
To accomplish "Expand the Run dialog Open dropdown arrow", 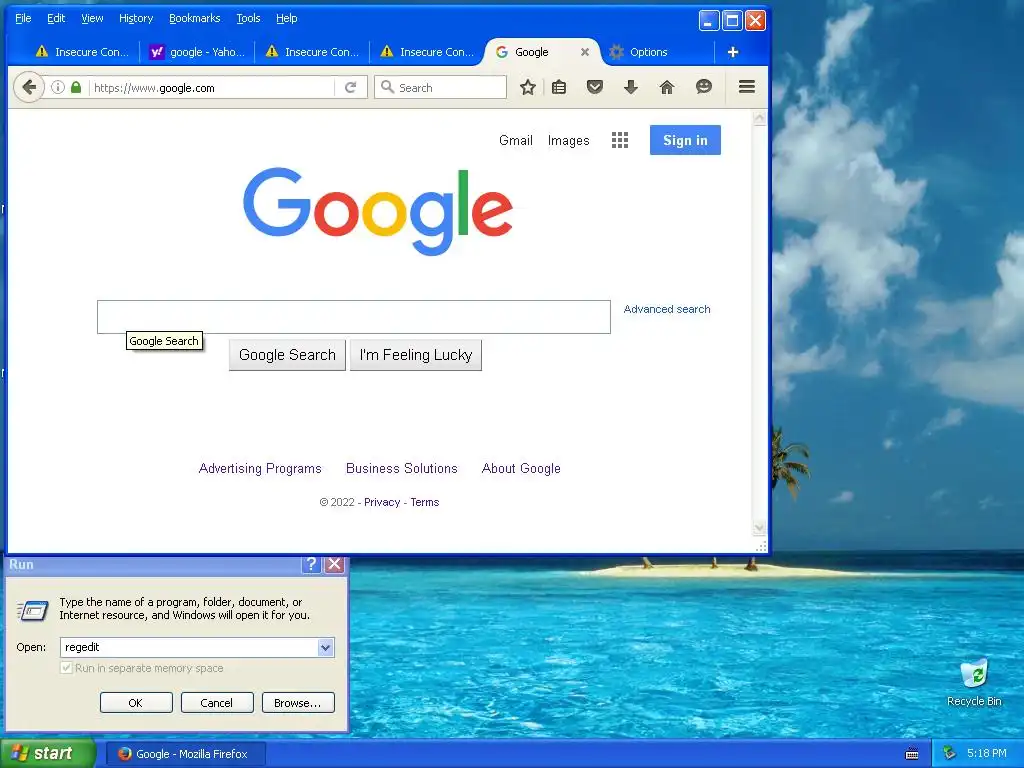I will pyautogui.click(x=325, y=647).
